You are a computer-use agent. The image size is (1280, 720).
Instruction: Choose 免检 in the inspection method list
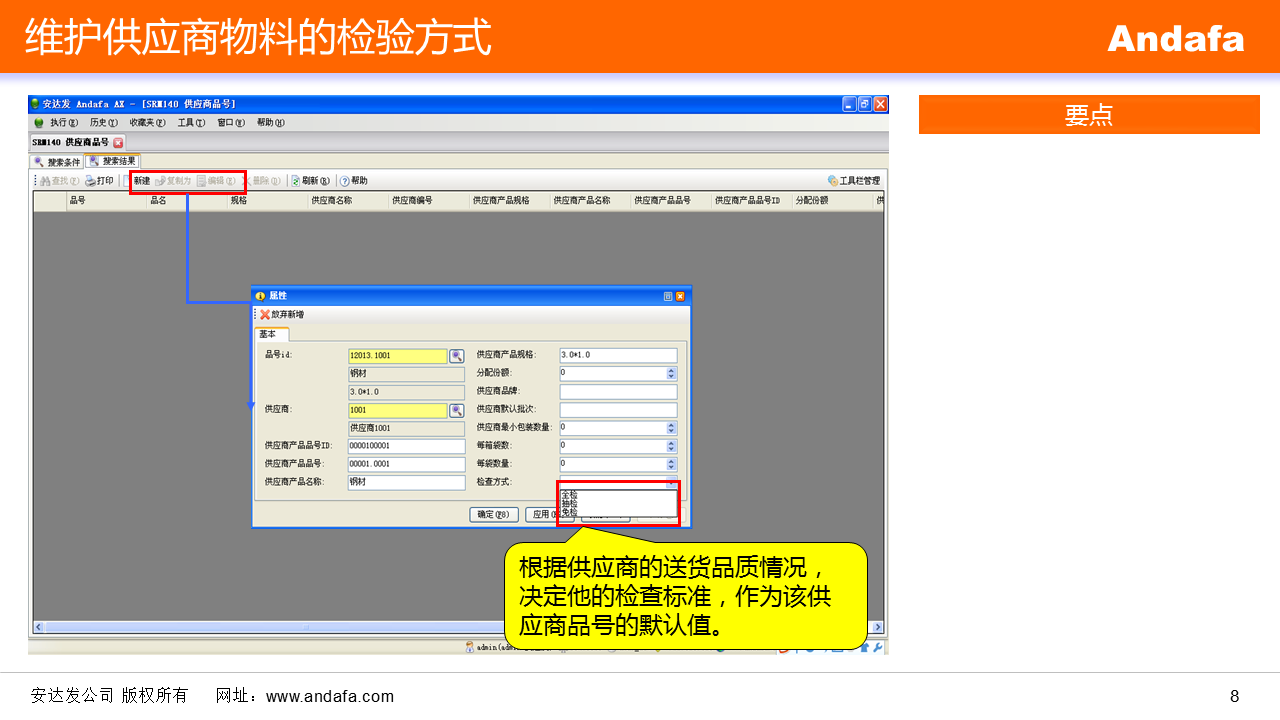pyautogui.click(x=569, y=512)
